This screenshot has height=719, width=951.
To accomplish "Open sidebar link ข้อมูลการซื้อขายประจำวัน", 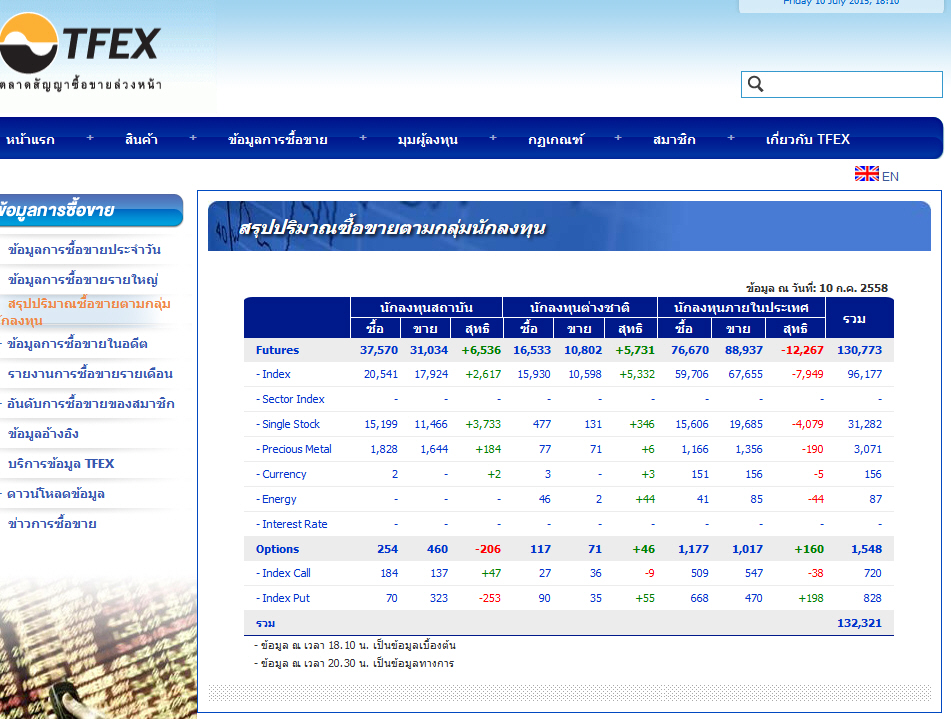I will point(84,249).
